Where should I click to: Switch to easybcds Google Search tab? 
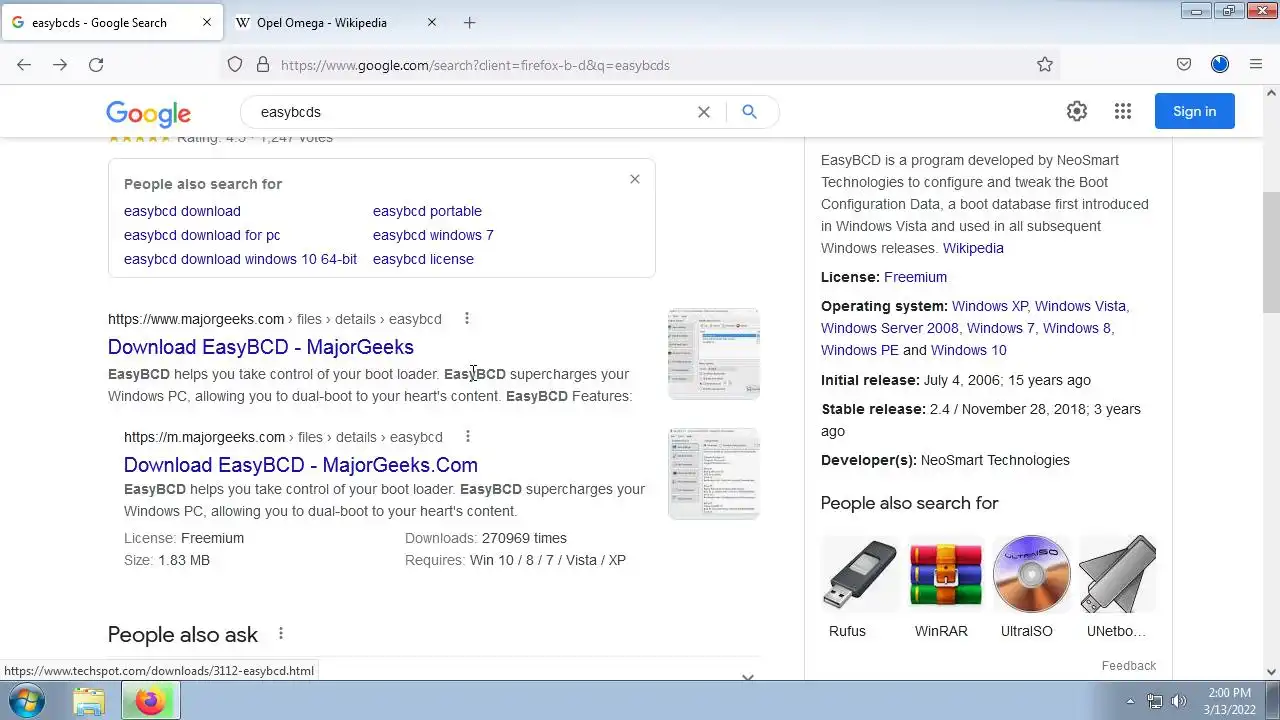click(x=100, y=23)
